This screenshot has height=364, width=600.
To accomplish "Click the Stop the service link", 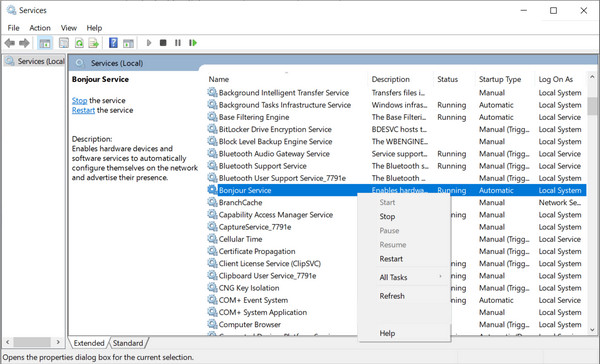I will 80,100.
